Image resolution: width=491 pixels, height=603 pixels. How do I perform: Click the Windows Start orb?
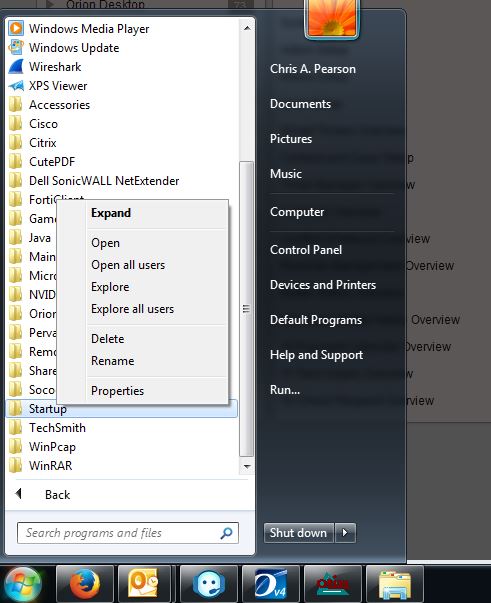click(x=23, y=585)
